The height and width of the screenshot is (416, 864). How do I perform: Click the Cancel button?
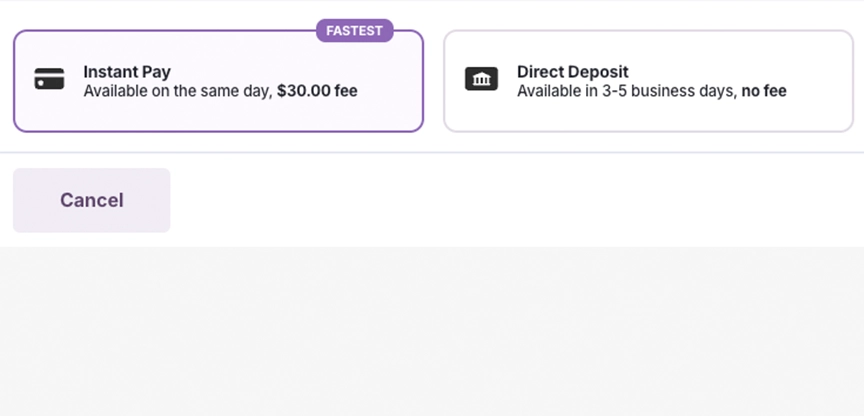pyautogui.click(x=91, y=200)
